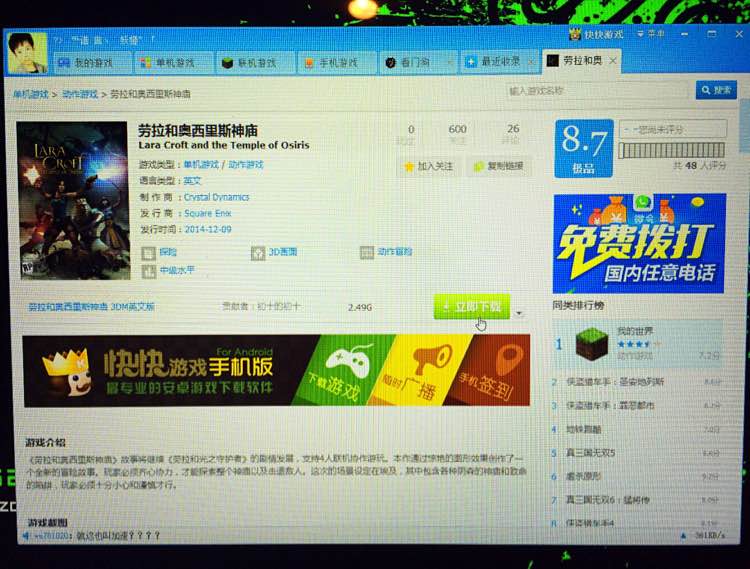The width and height of the screenshot is (750, 569).
Task: Open ranked game 侠盗猎车手4
Action: pyautogui.click(x=590, y=523)
